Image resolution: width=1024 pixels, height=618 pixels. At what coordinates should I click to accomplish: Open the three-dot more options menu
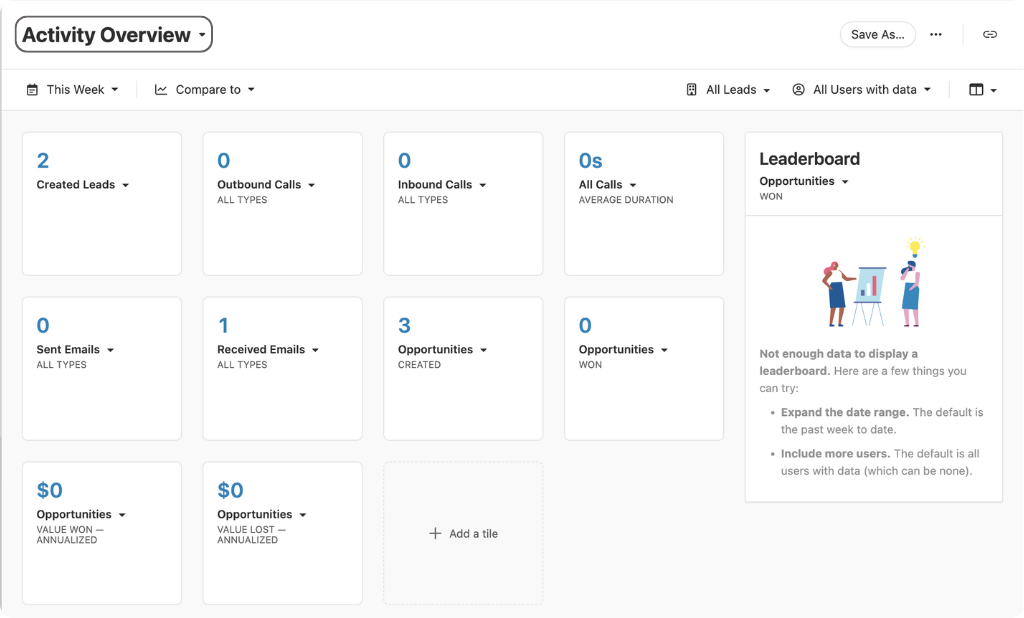(x=936, y=35)
